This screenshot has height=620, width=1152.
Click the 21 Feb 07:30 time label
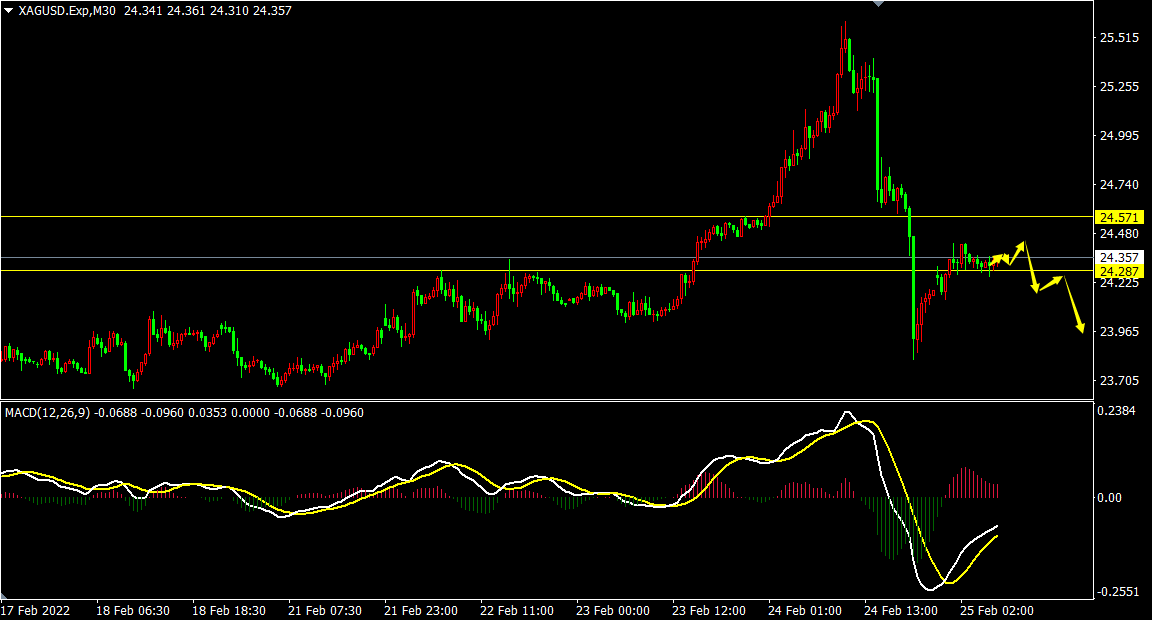pyautogui.click(x=325, y=610)
